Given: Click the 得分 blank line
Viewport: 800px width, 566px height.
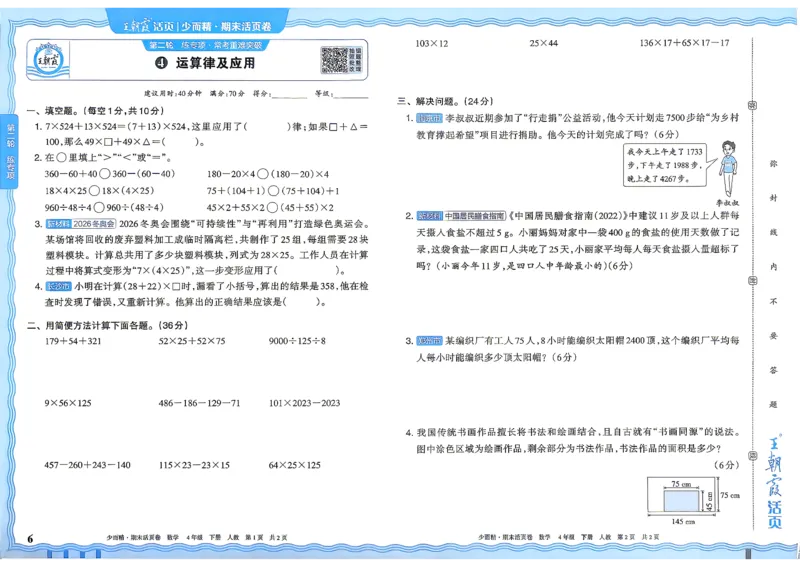Looking at the screenshot, I should coord(289,94).
